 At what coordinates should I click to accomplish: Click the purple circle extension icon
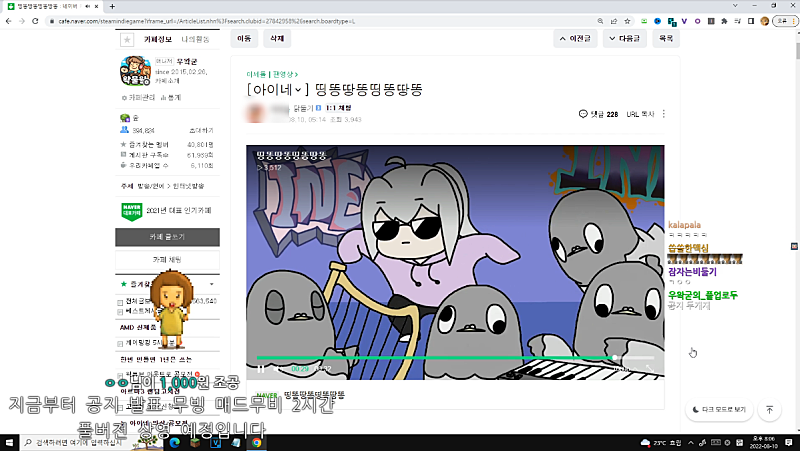point(697,21)
